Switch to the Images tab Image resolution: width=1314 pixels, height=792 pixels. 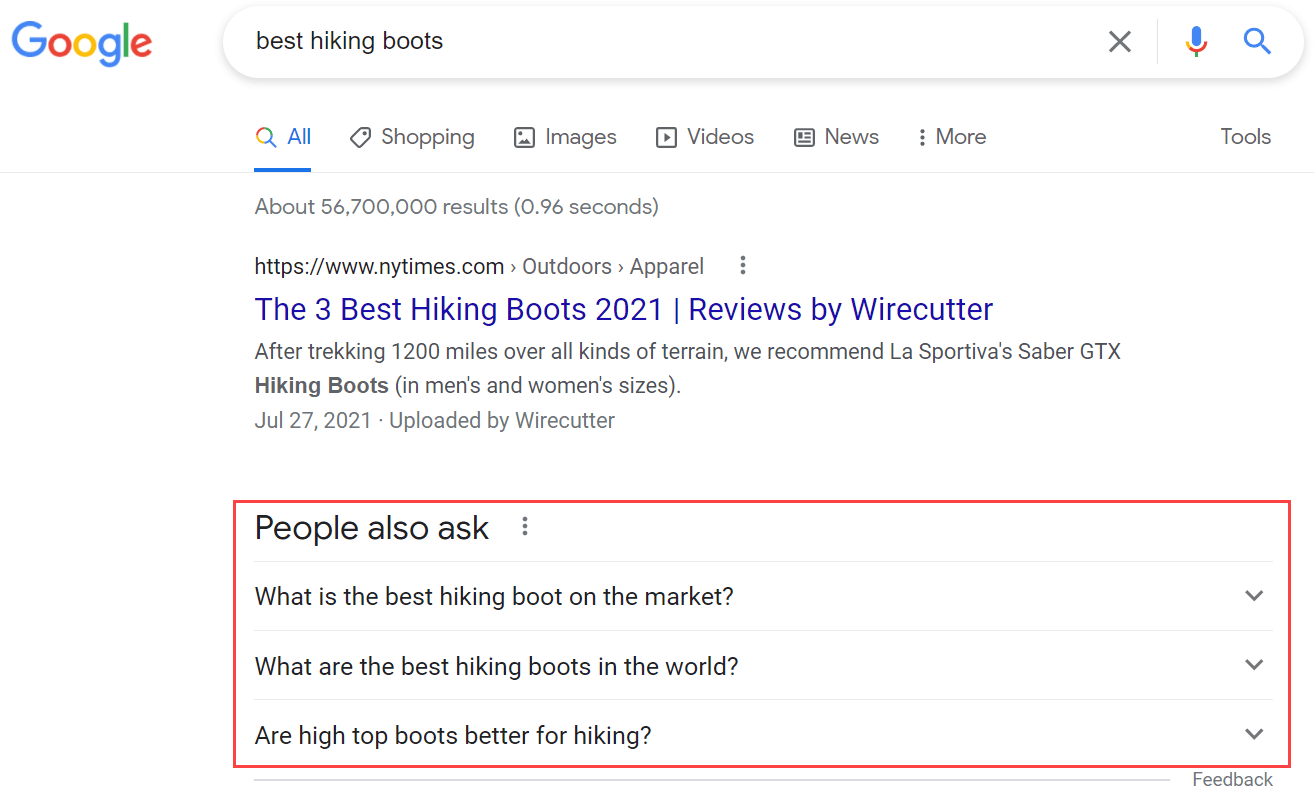(565, 137)
